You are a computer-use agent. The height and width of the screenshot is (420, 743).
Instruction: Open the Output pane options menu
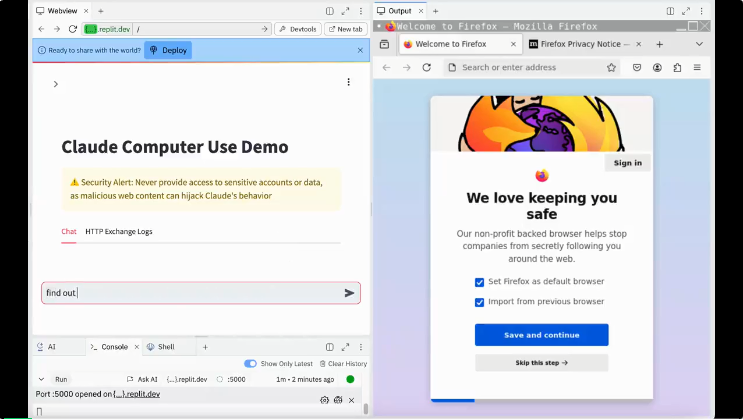[701, 11]
